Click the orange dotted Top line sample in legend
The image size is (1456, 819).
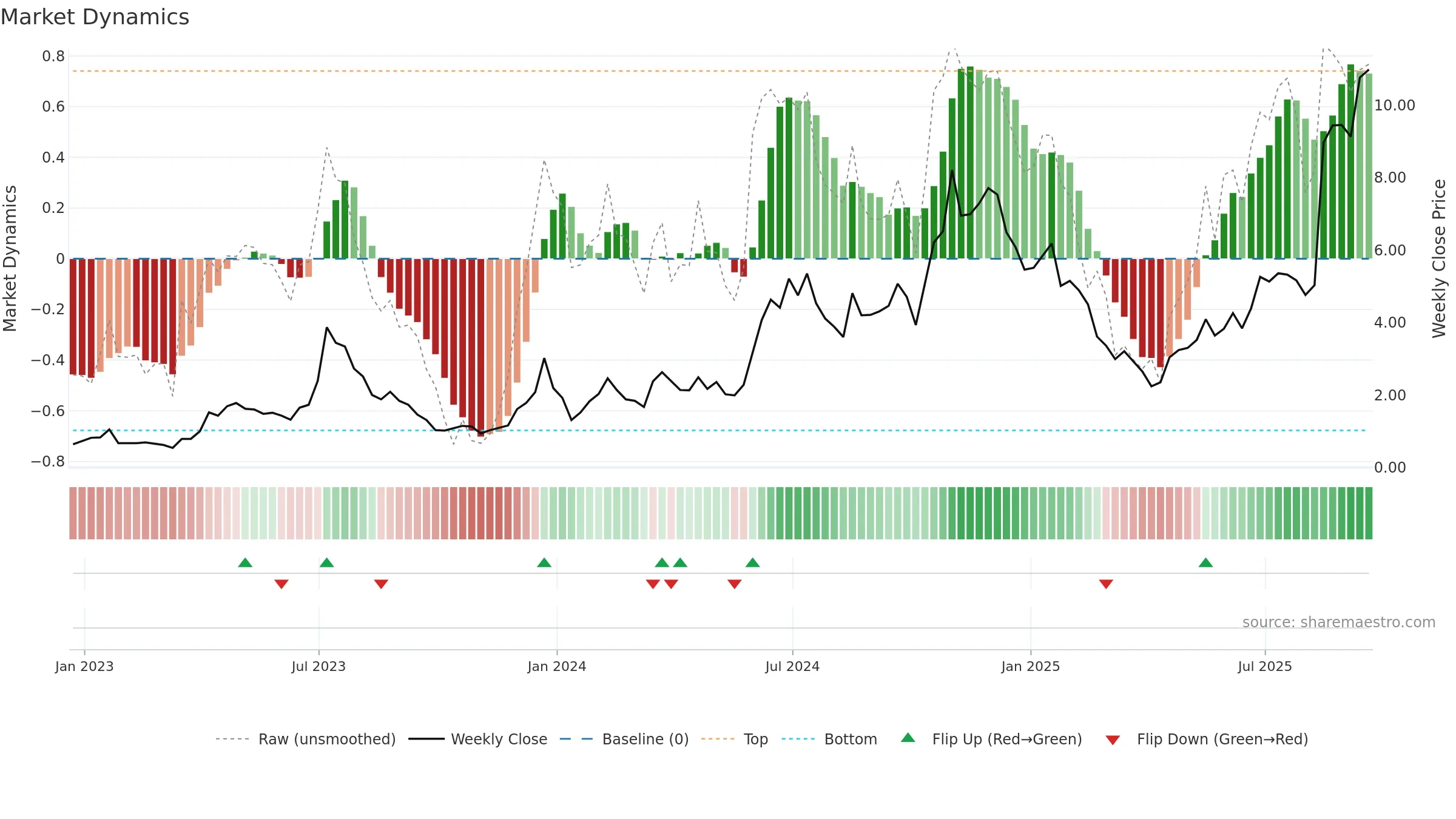click(x=718, y=739)
